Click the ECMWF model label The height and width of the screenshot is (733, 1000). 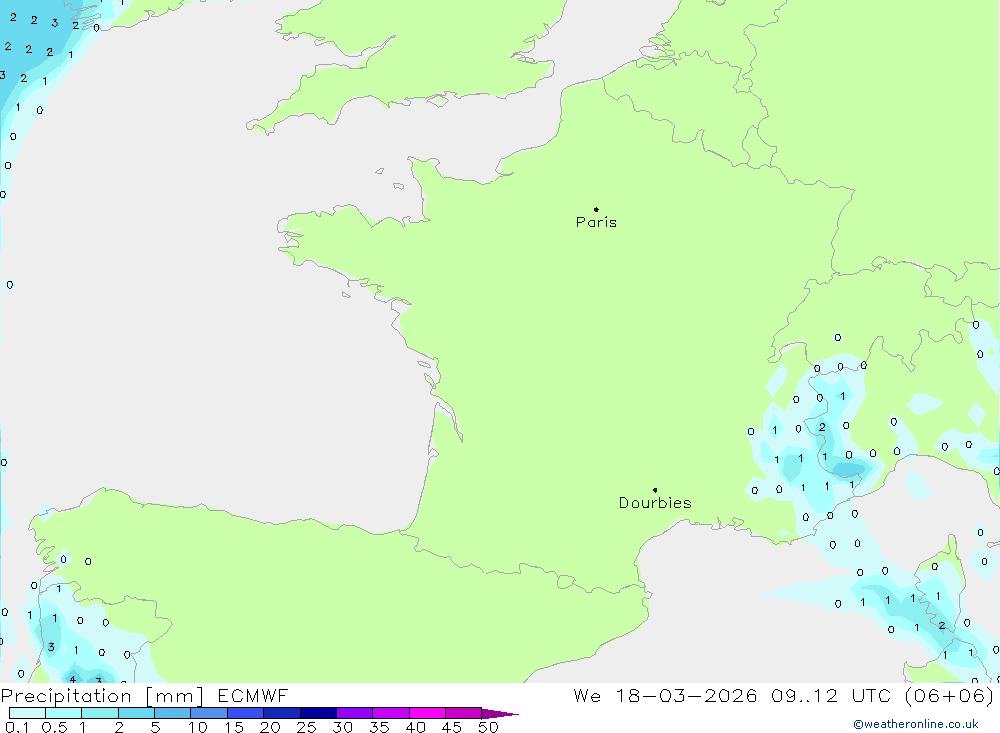coord(253,695)
